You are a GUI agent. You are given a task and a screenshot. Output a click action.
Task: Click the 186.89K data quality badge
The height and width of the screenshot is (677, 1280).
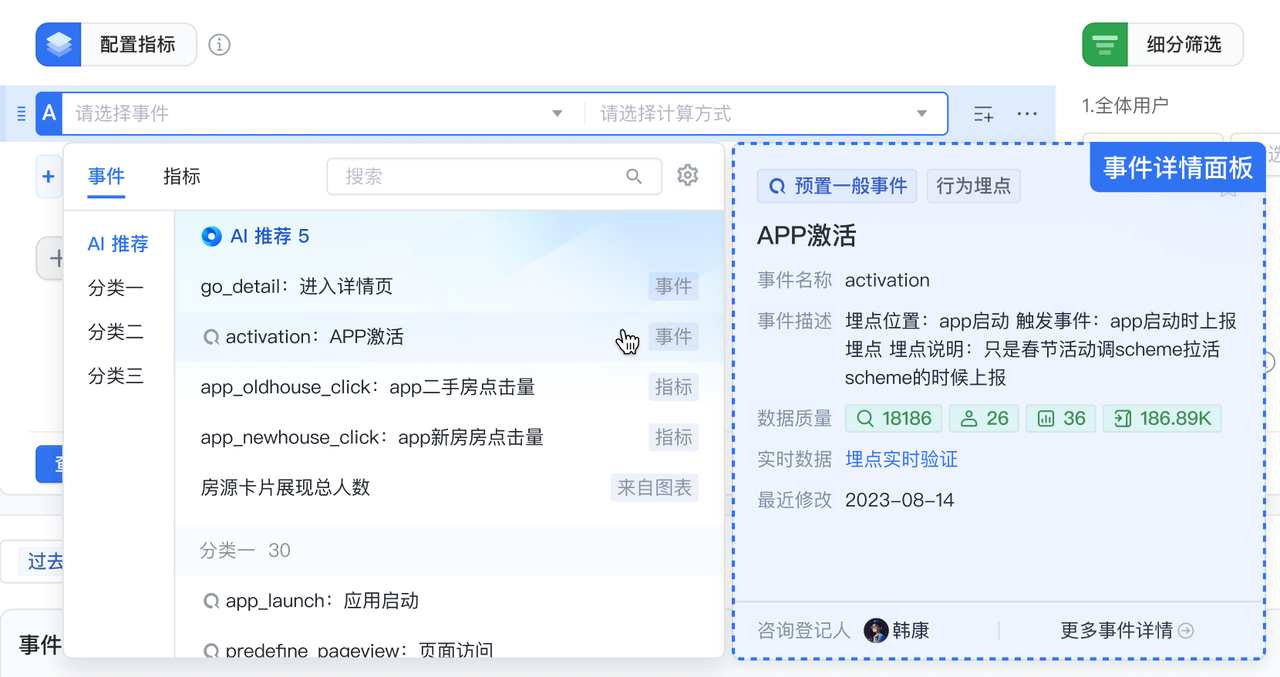(1162, 418)
